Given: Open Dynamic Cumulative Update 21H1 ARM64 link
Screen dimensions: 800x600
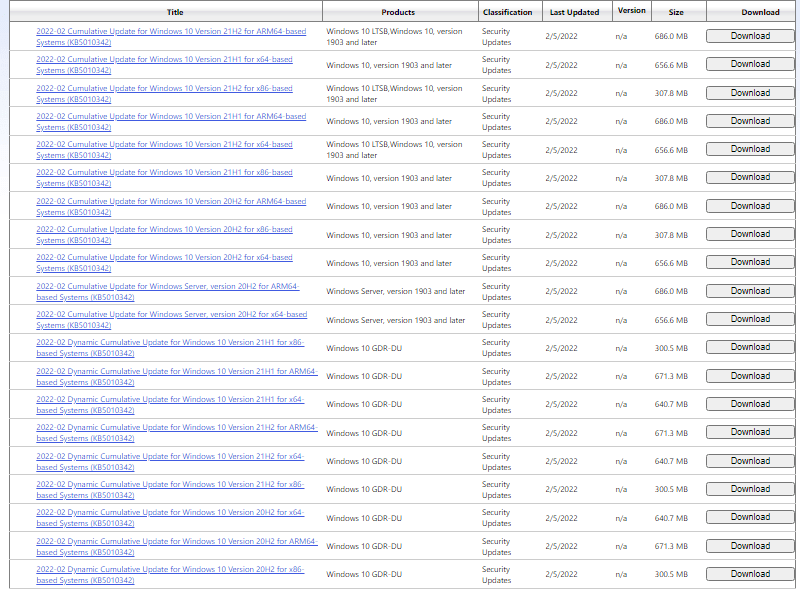Looking at the screenshot, I should (177, 377).
